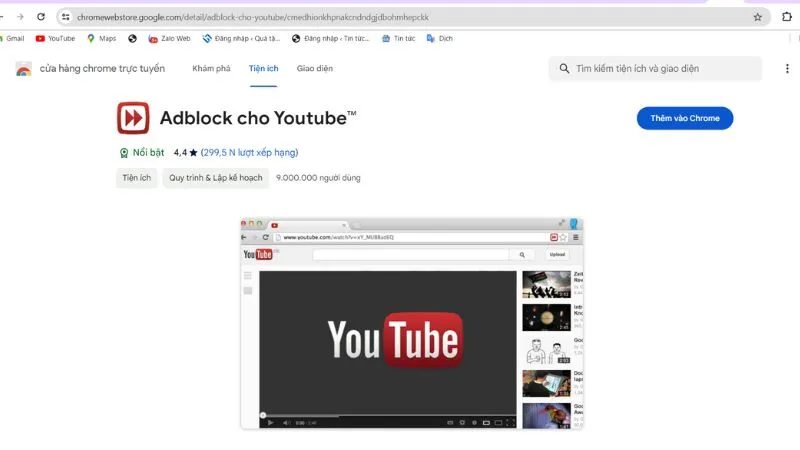Open the Gmail bookmark
This screenshot has height=450, width=800.
tap(12, 38)
